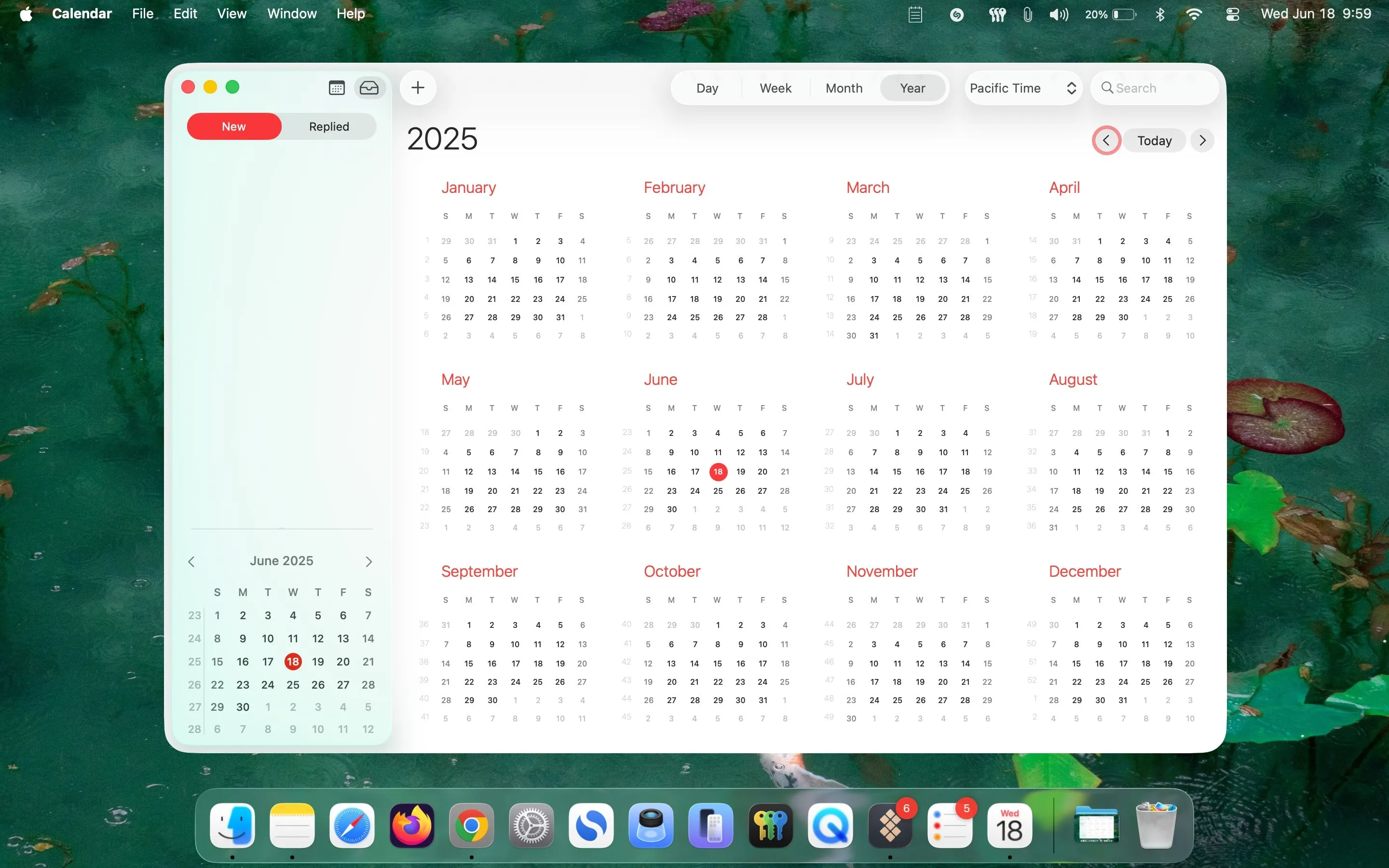Open the View menu

point(231,14)
